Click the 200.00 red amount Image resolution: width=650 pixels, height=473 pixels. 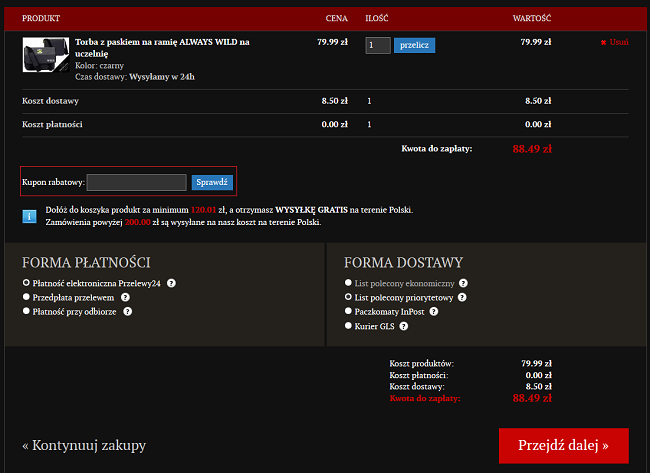137,222
